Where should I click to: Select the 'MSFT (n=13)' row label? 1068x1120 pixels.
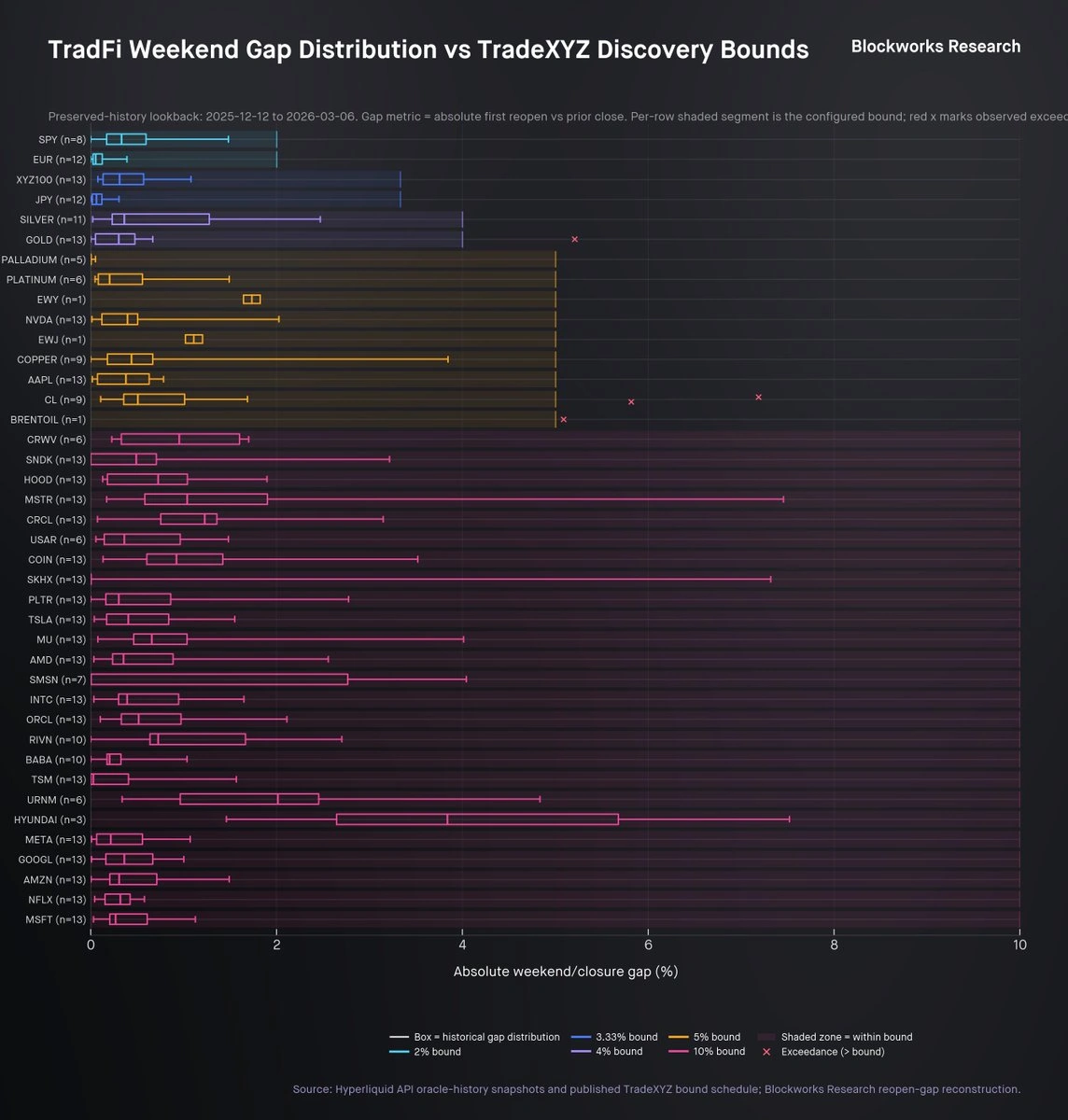pos(56,920)
